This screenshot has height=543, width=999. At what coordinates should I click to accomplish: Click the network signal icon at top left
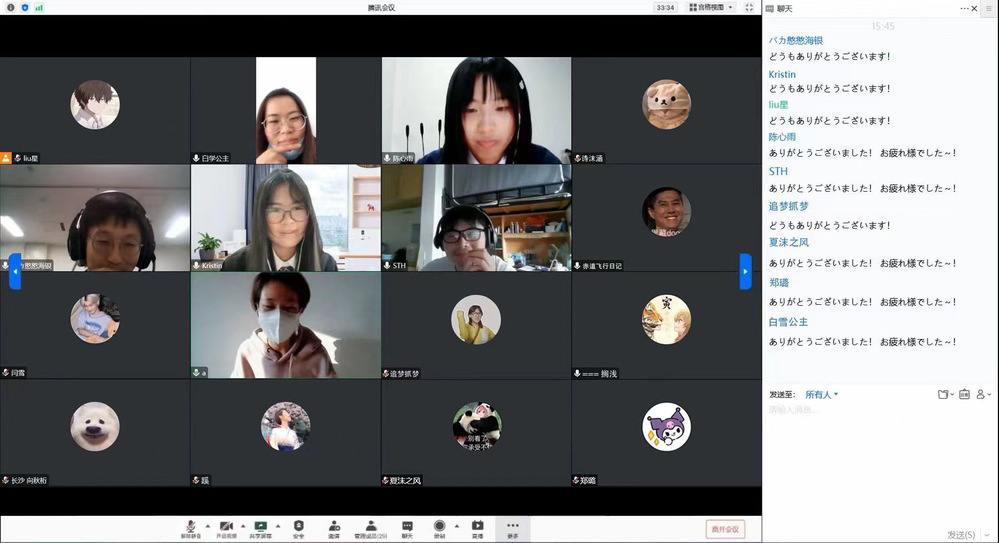point(39,7)
